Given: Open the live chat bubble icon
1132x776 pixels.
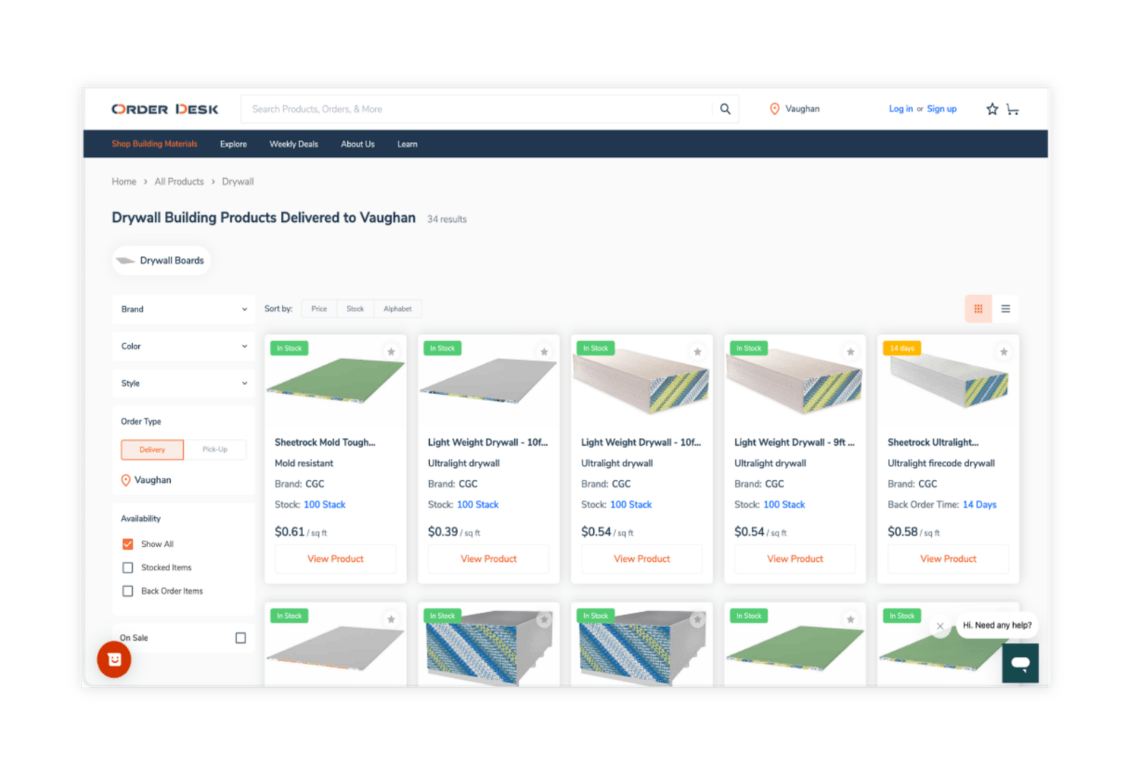Looking at the screenshot, I should 1020,663.
